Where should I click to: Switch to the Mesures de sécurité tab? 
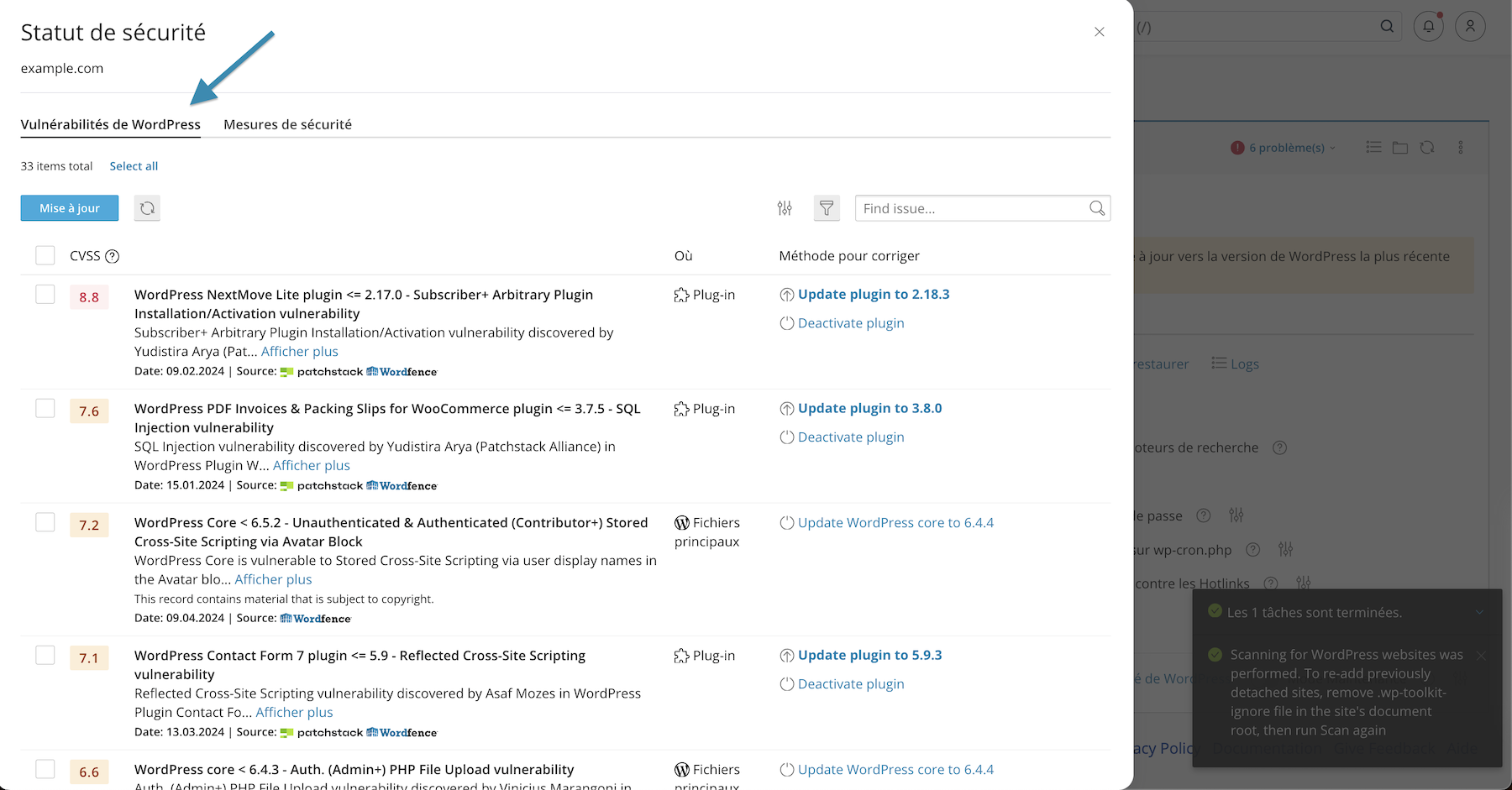pos(287,123)
